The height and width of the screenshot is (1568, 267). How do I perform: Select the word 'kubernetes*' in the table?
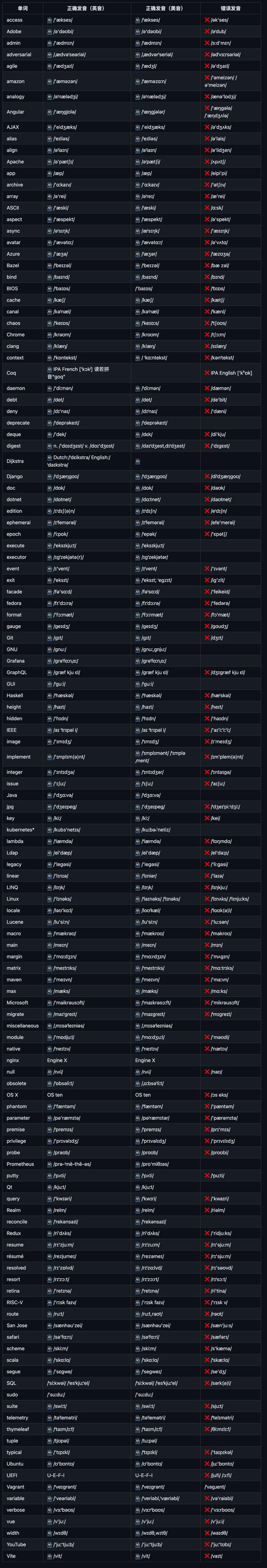pyautogui.click(x=21, y=830)
